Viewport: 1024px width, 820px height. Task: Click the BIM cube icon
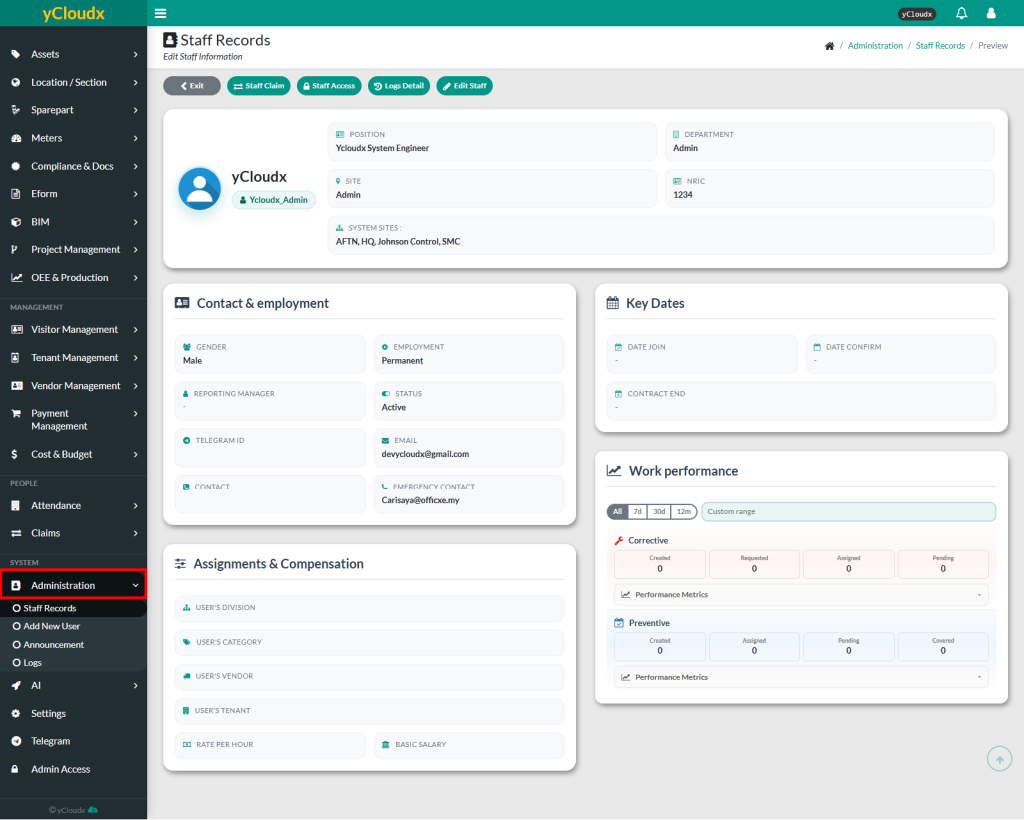tap(16, 222)
